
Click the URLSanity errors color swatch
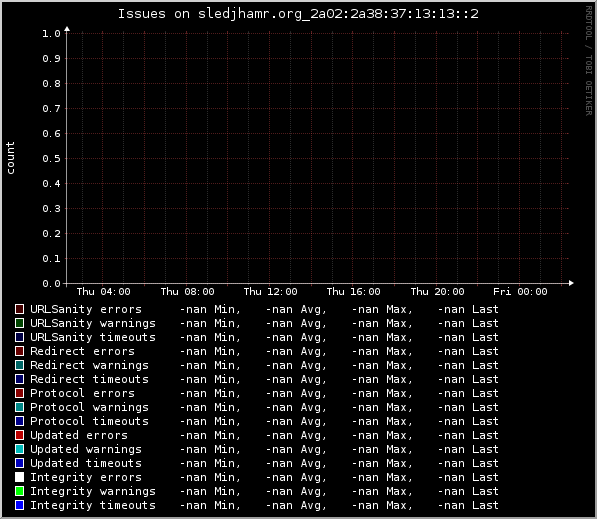pos(19,309)
